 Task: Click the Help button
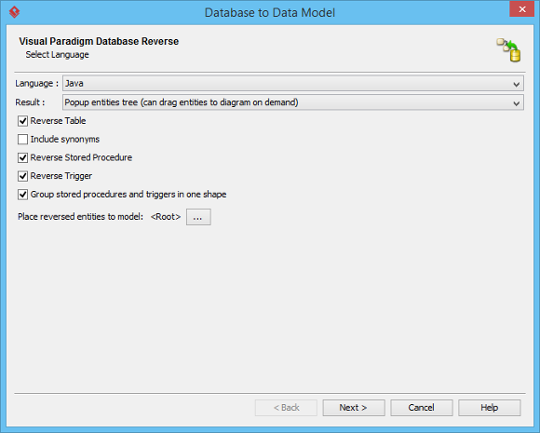(x=489, y=408)
